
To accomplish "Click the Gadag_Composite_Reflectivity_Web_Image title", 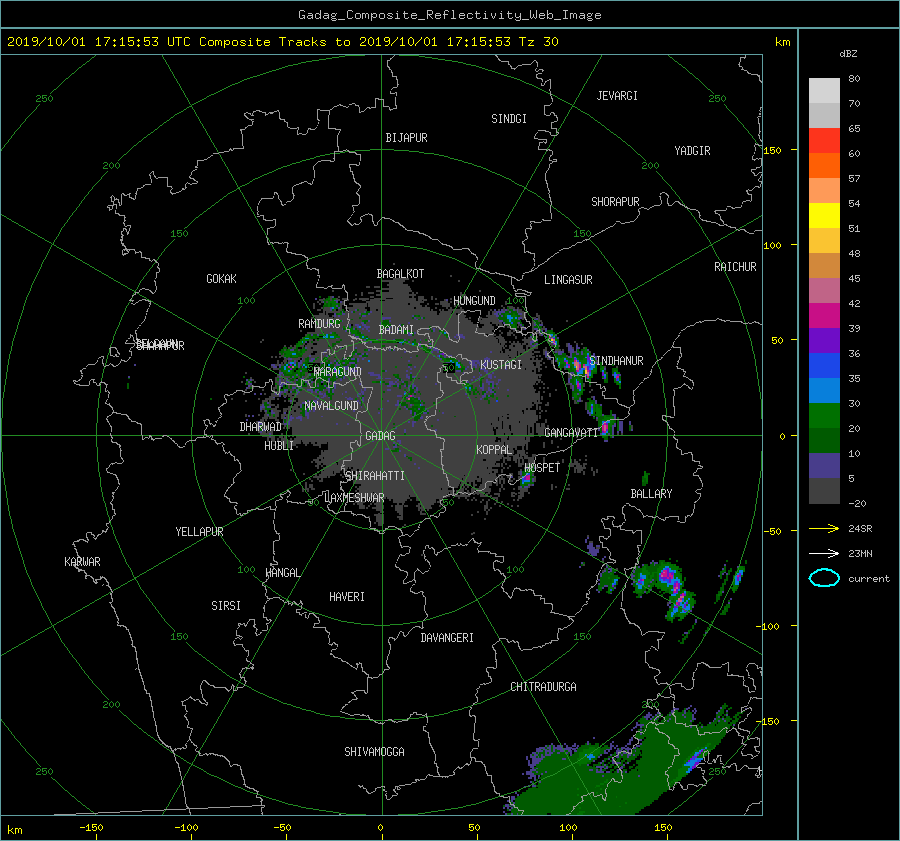I will [449, 15].
